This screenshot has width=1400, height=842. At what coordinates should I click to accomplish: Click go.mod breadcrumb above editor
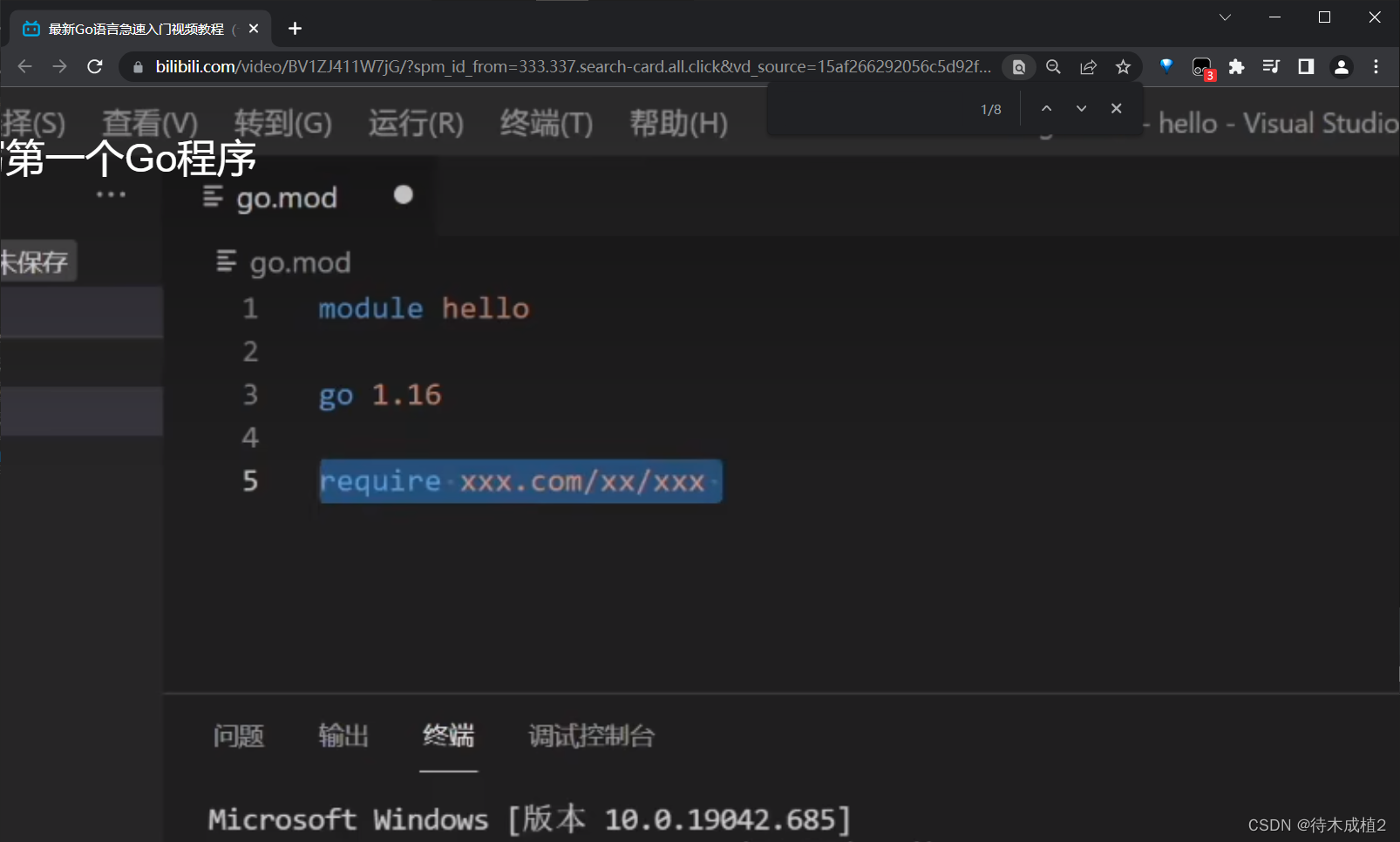pyautogui.click(x=284, y=262)
